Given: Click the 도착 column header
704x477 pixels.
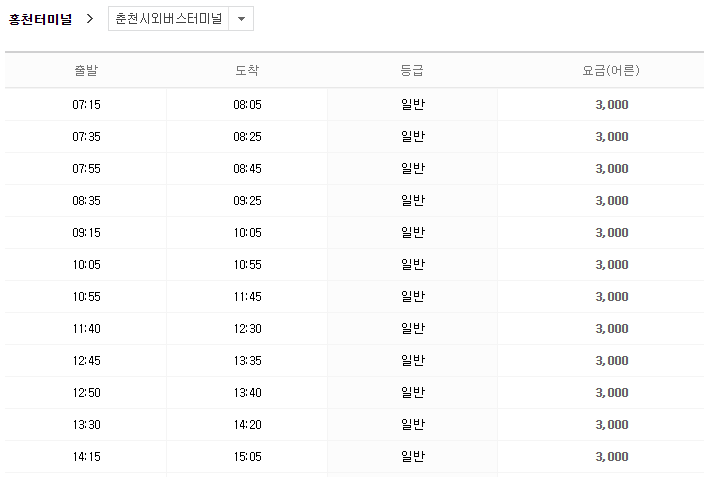Looking at the screenshot, I should [x=247, y=71].
